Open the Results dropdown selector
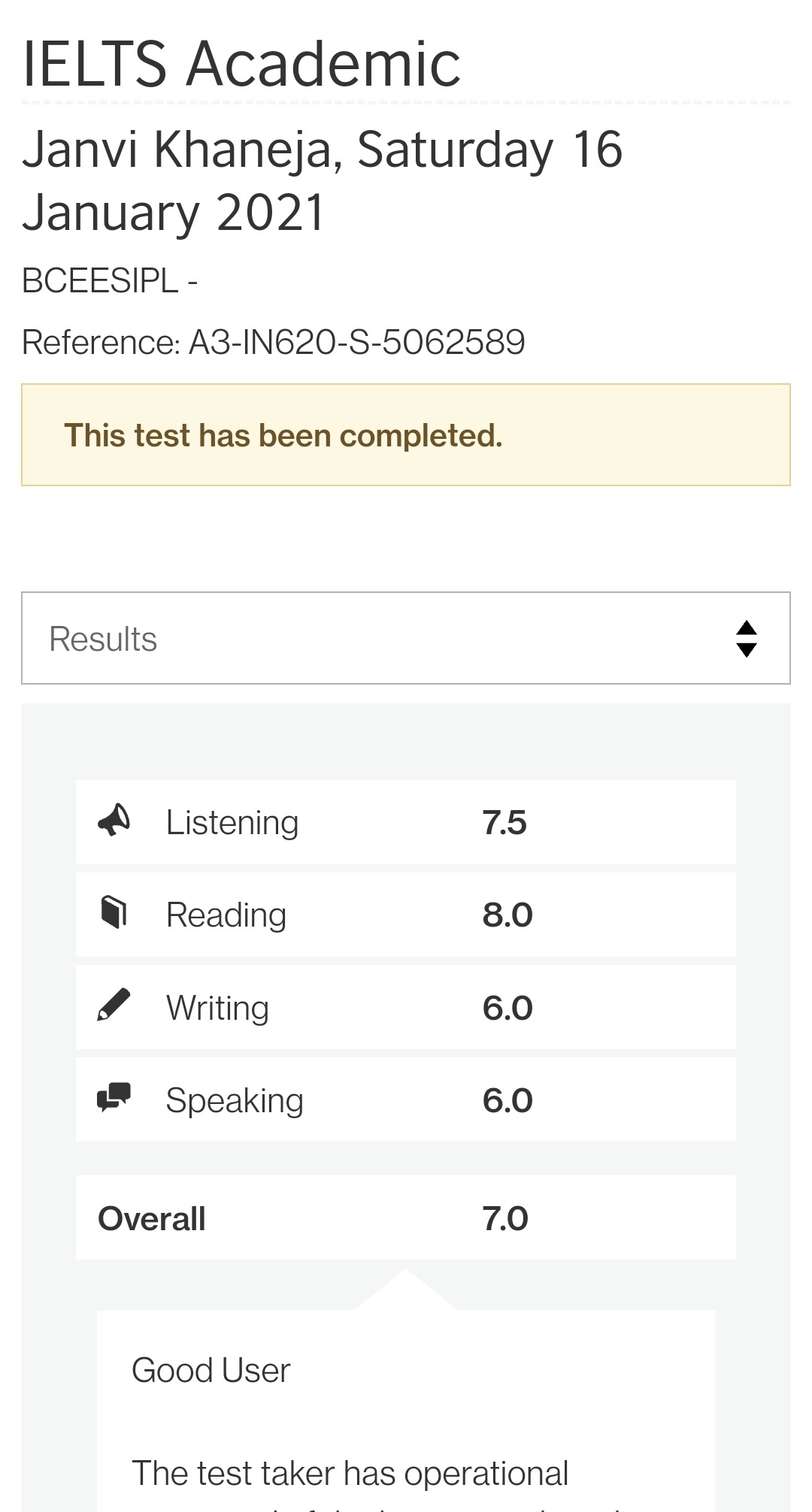The width and height of the screenshot is (812, 1512). coord(405,639)
